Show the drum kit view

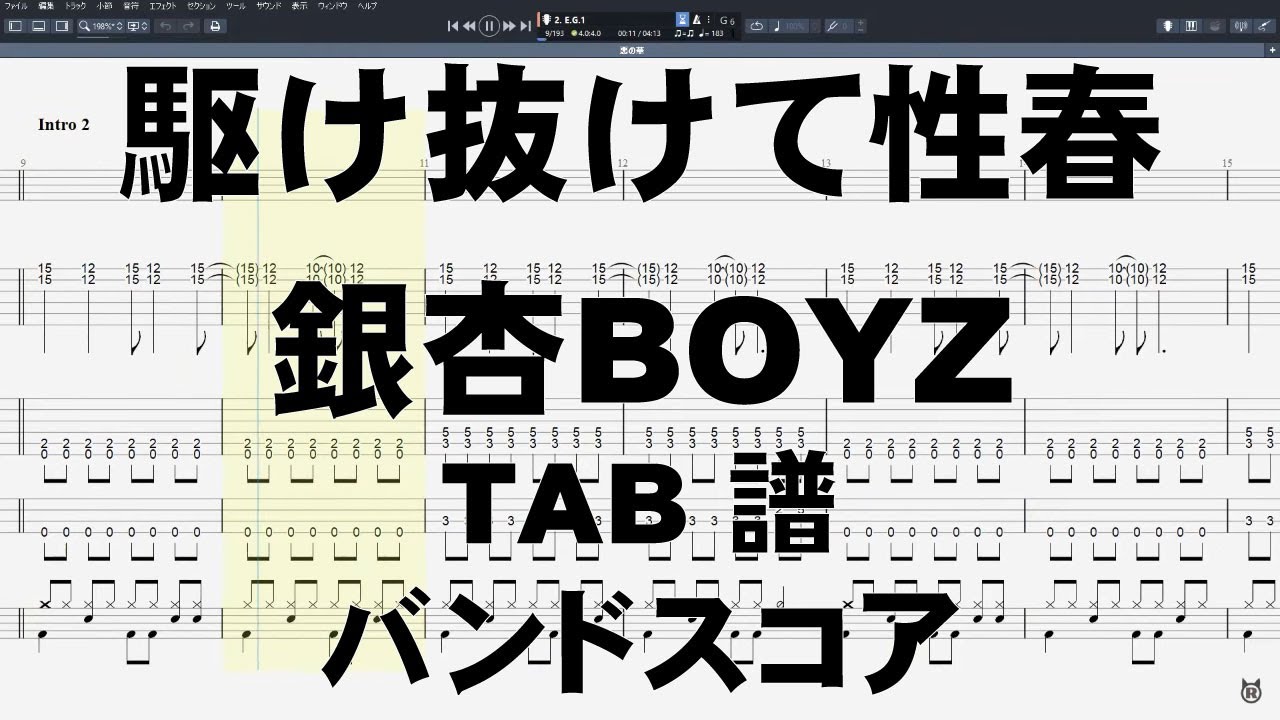tap(1214, 26)
